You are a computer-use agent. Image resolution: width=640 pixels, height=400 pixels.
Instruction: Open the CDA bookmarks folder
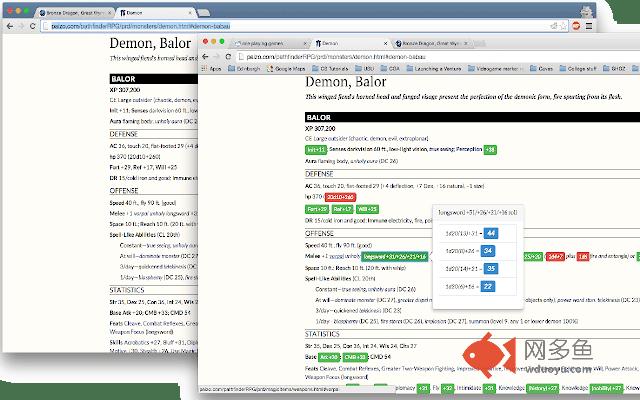[390, 69]
